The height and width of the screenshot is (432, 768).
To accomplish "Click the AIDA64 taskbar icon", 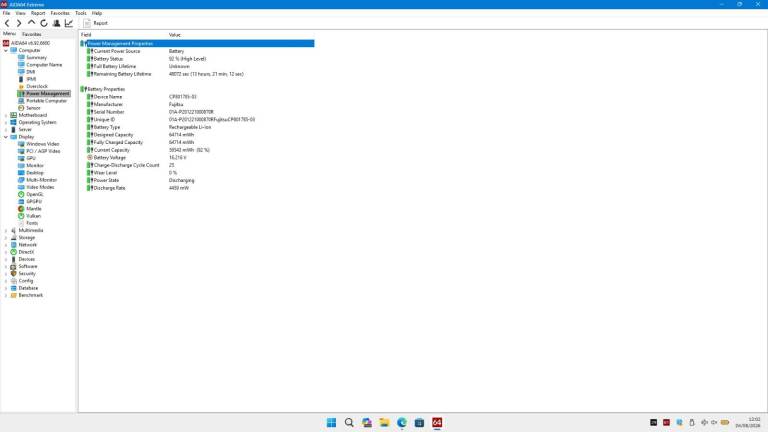I will 437,422.
